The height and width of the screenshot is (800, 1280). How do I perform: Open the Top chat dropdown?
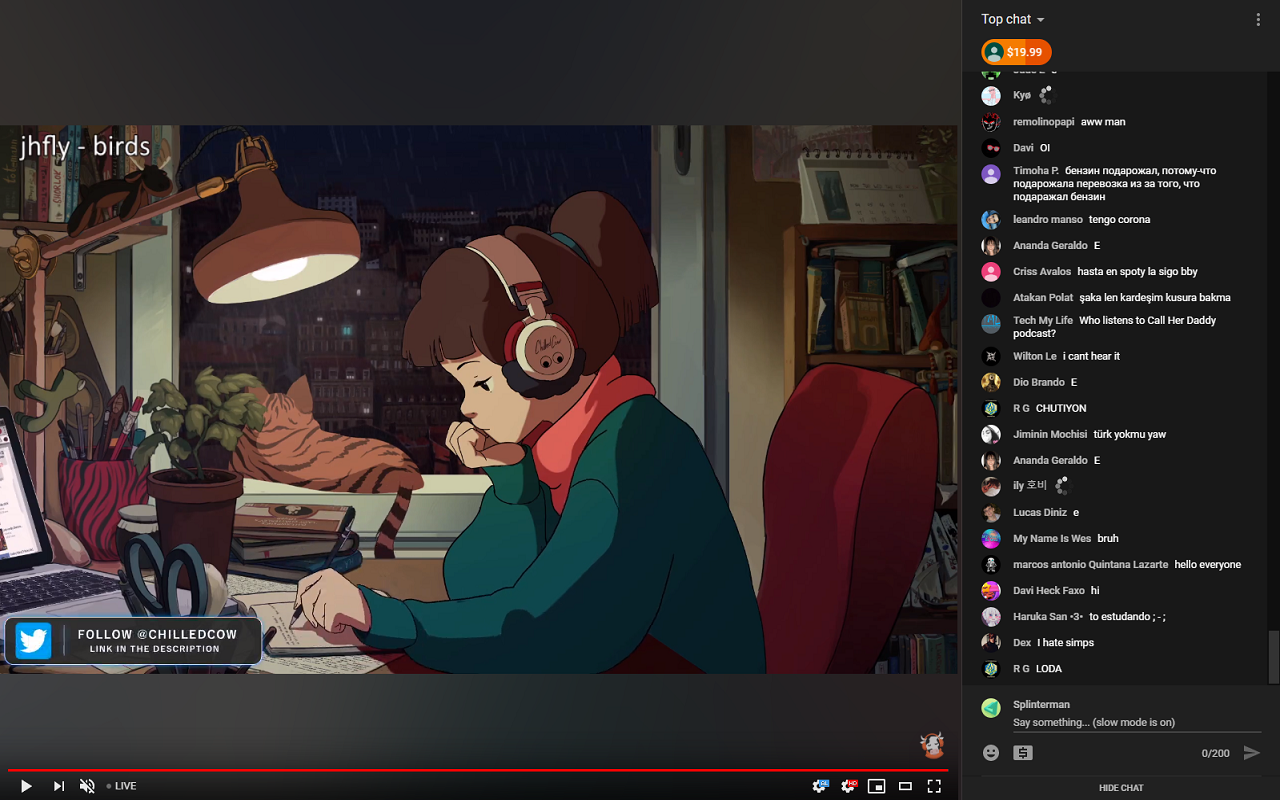pos(1012,19)
